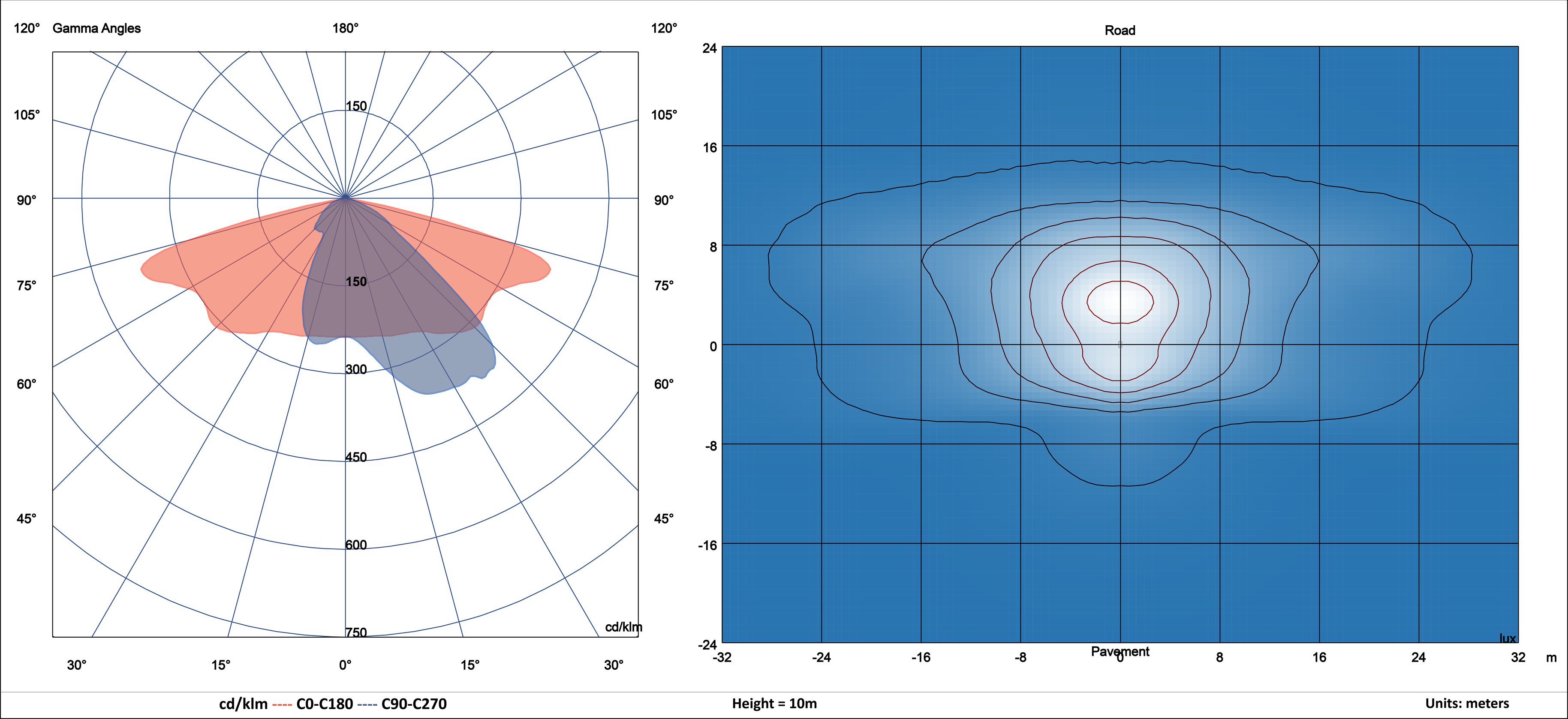1568x719 pixels.
Task: Click the cd/klm text in the bottom legend
Action: pyautogui.click(x=243, y=704)
